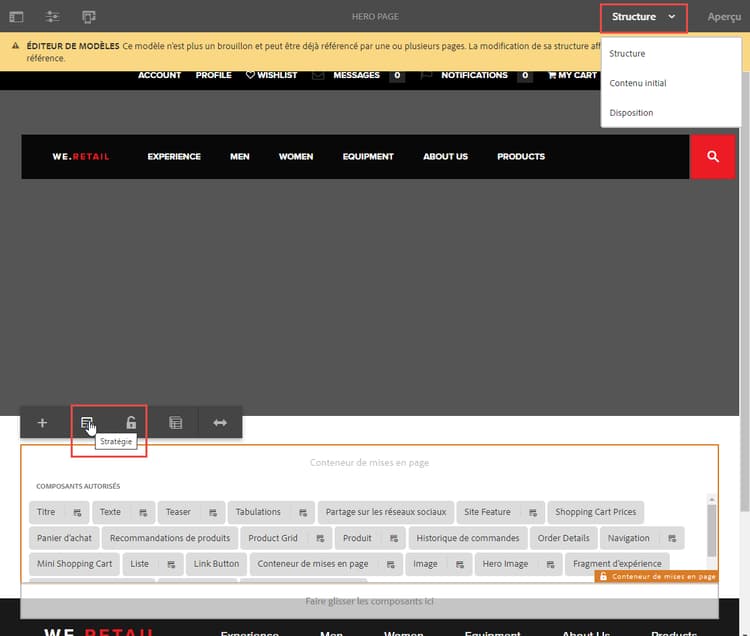The image size is (750, 636).
Task: Open the MESSAGES link
Action: click(356, 75)
